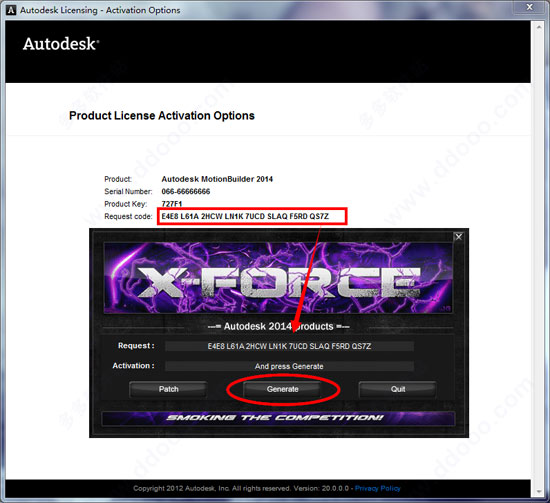This screenshot has width=550, height=503.
Task: Click the product key 727F1
Action: coord(172,204)
